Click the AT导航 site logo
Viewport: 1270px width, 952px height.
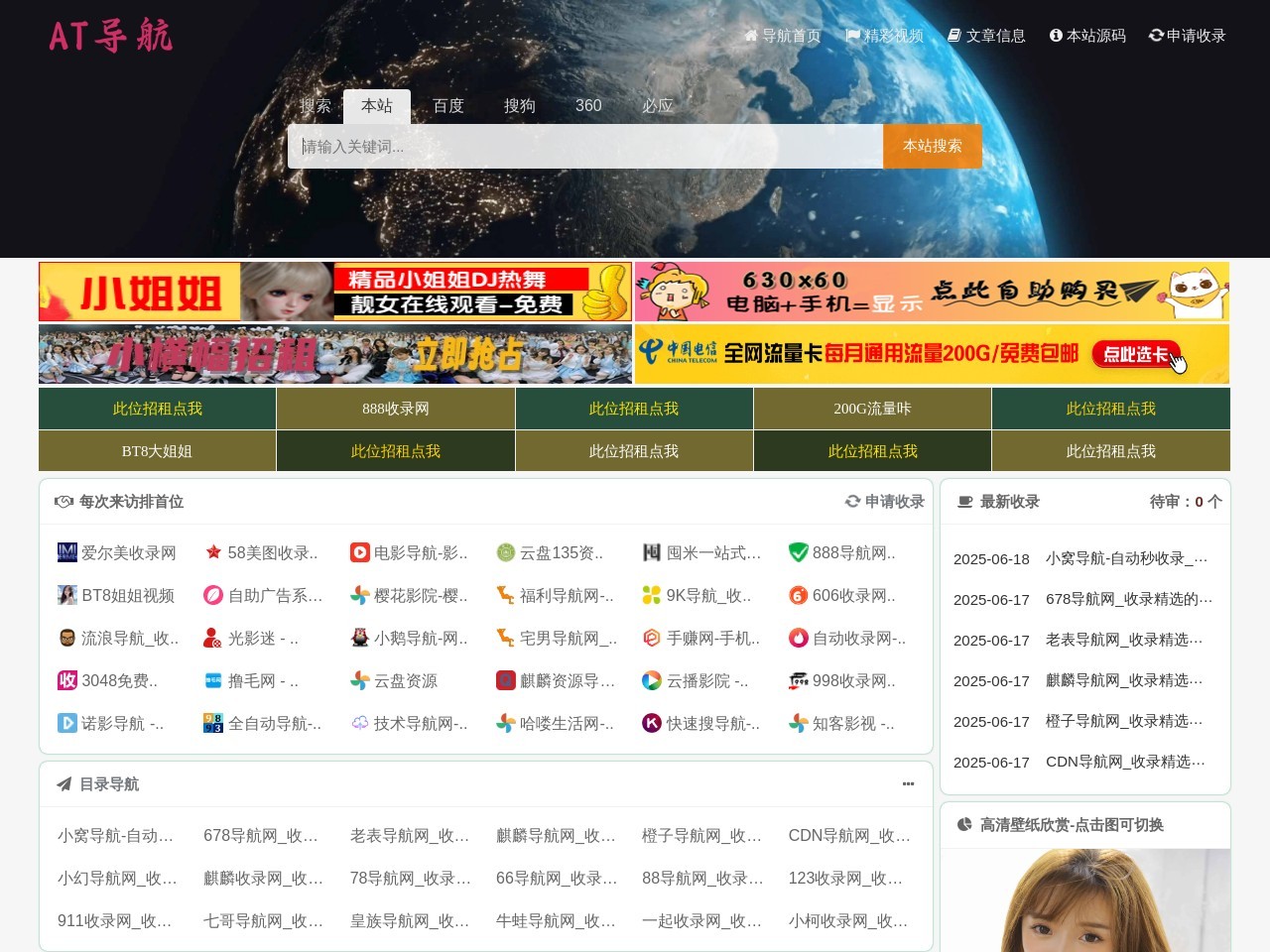[x=110, y=36]
